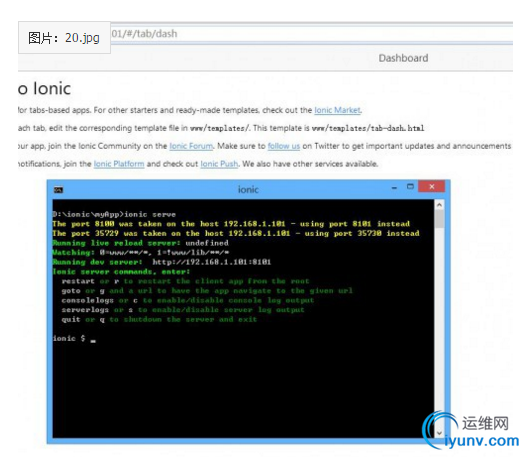Viewport: 525px width, 457px height.
Task: Visit the Ionic Forum link
Action: (x=191, y=146)
